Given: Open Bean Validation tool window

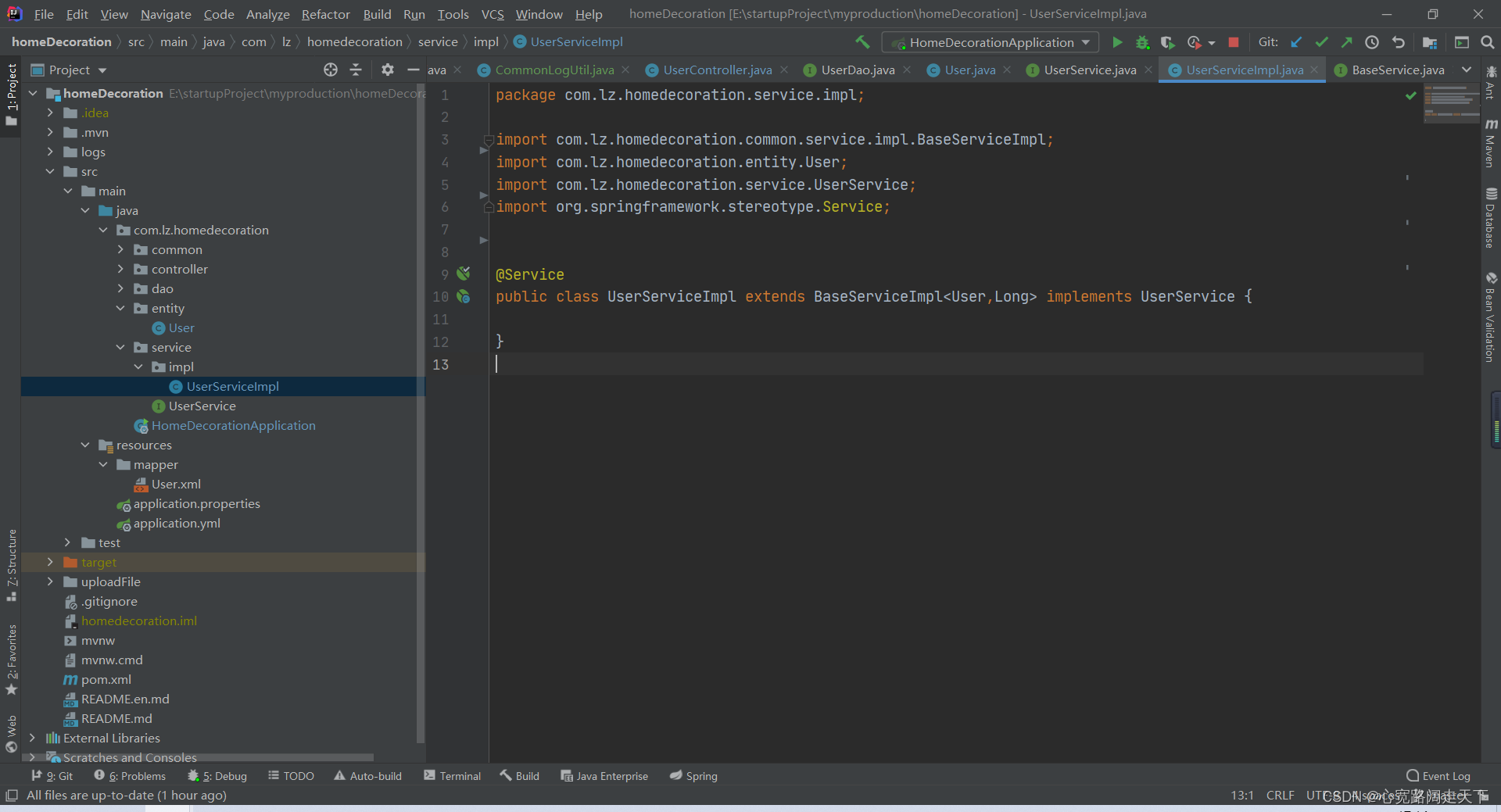Looking at the screenshot, I should tap(1491, 317).
